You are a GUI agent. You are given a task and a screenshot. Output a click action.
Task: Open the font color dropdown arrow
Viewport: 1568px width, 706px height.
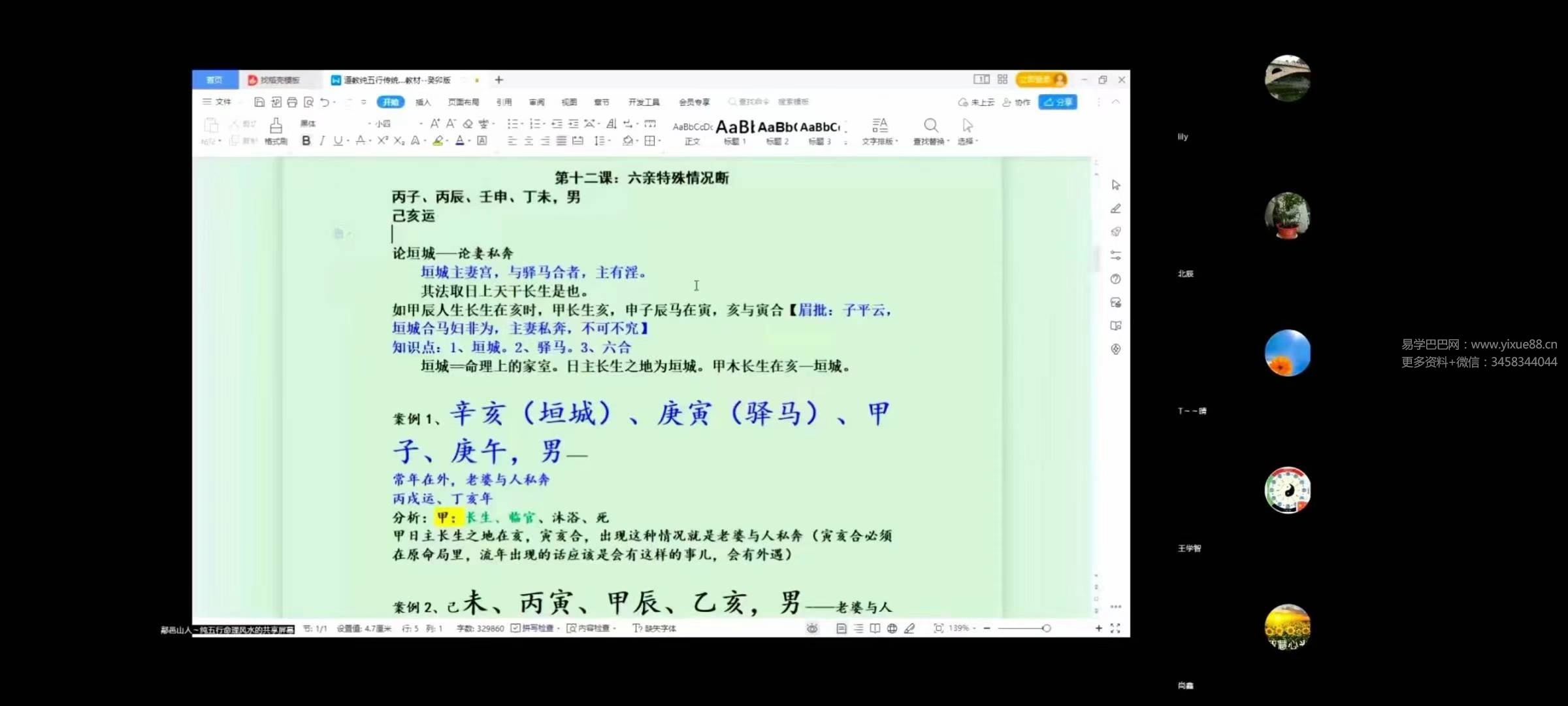click(468, 141)
